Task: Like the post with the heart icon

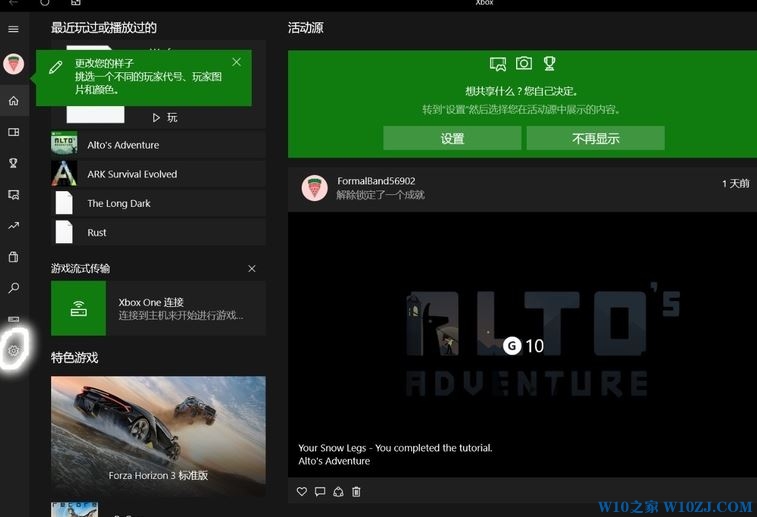Action: coord(302,491)
